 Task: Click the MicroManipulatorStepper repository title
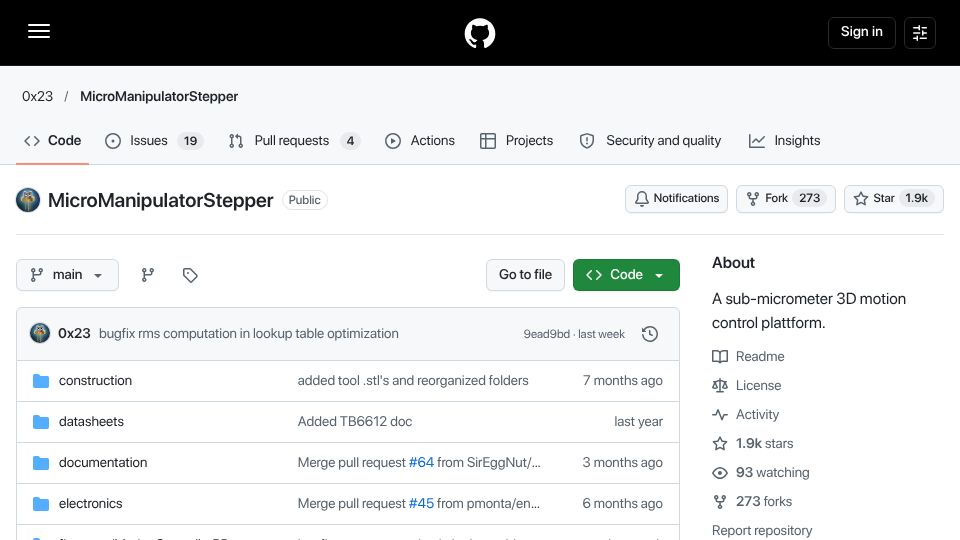click(x=160, y=200)
